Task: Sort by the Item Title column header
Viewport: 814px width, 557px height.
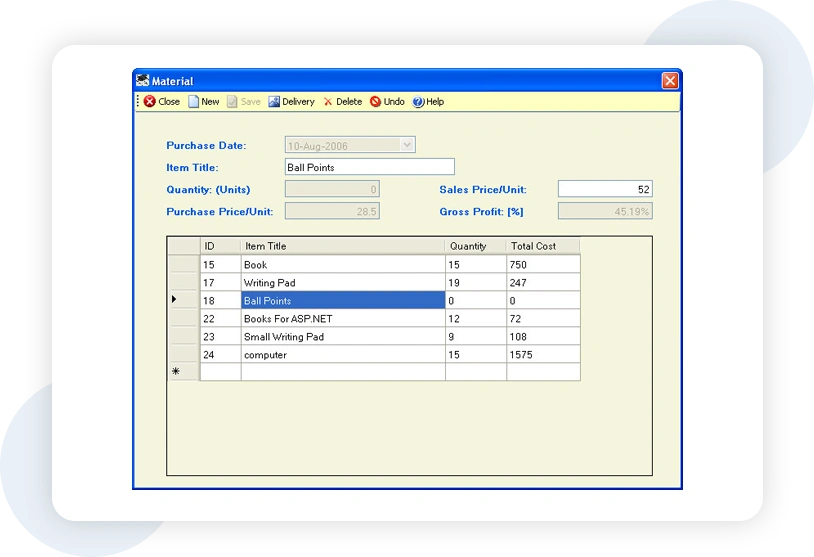Action: (x=342, y=246)
